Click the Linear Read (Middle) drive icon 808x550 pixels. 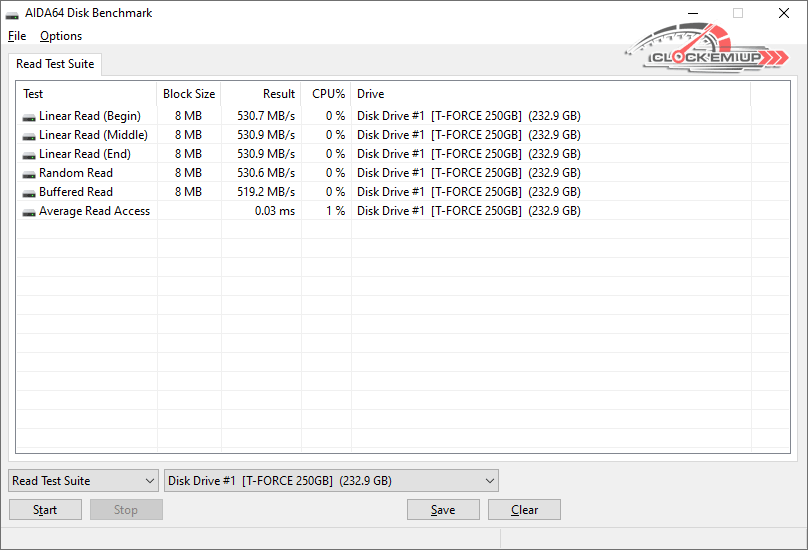(29, 136)
